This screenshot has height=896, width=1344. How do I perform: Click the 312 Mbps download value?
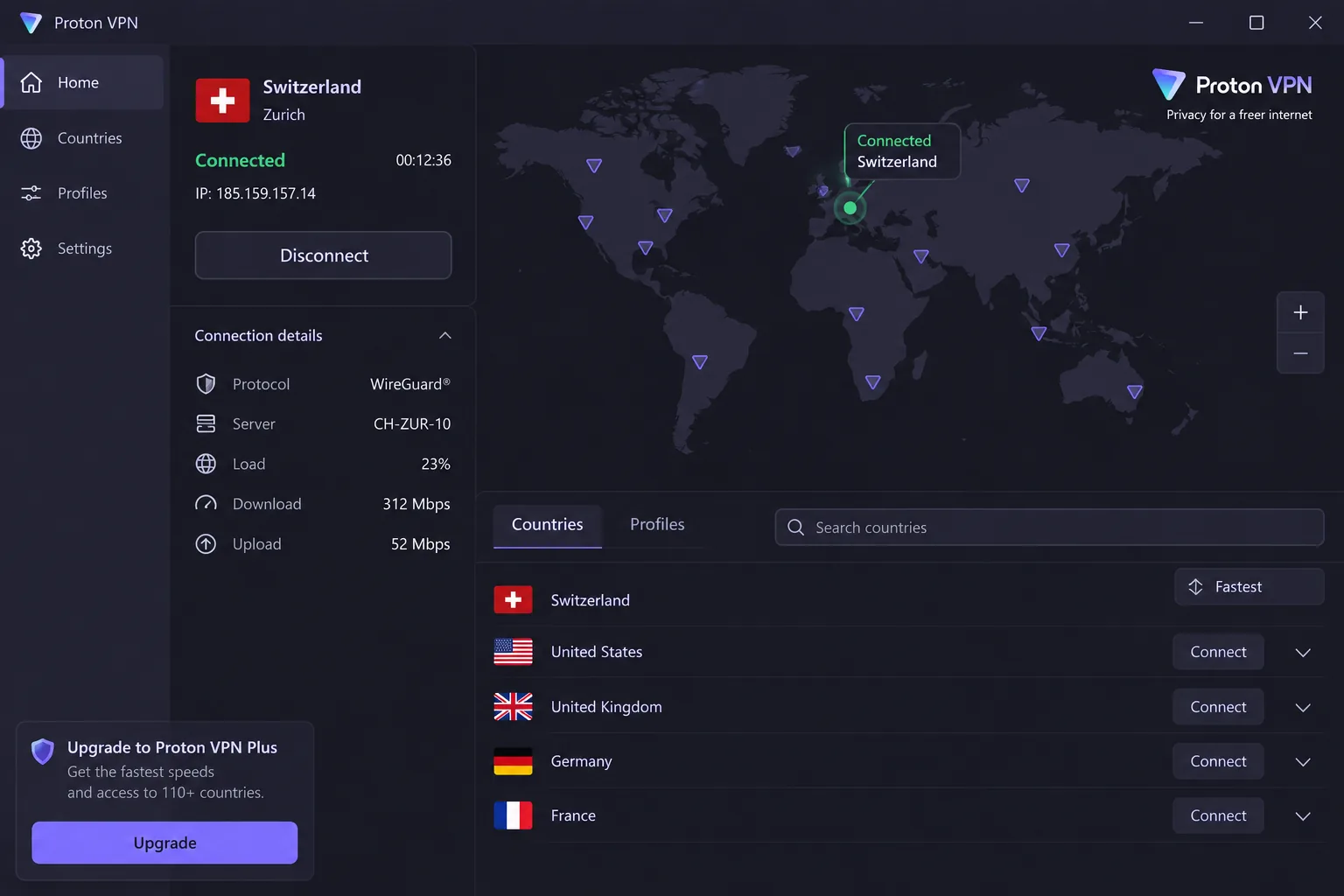click(416, 504)
